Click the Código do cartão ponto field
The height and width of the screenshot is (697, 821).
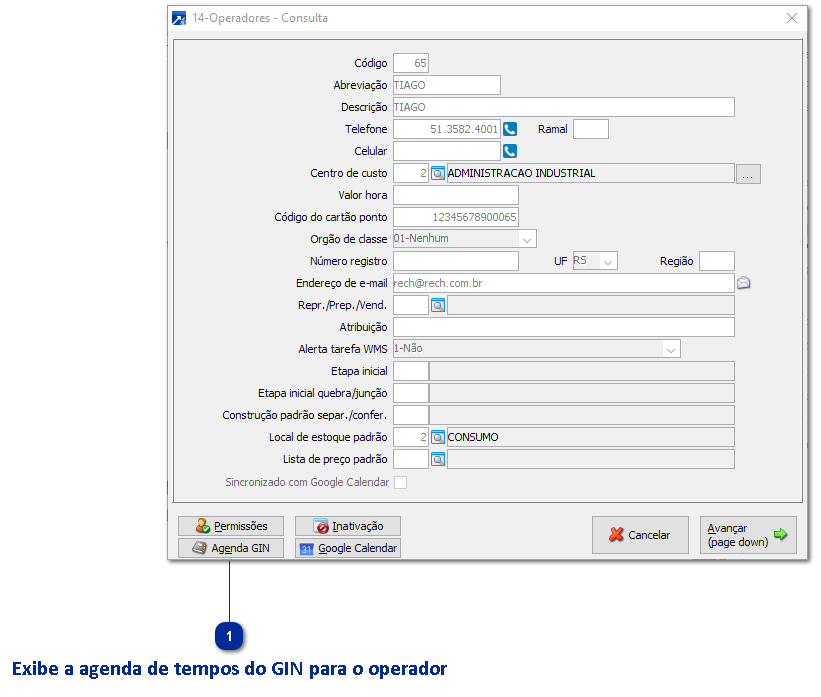coord(456,217)
